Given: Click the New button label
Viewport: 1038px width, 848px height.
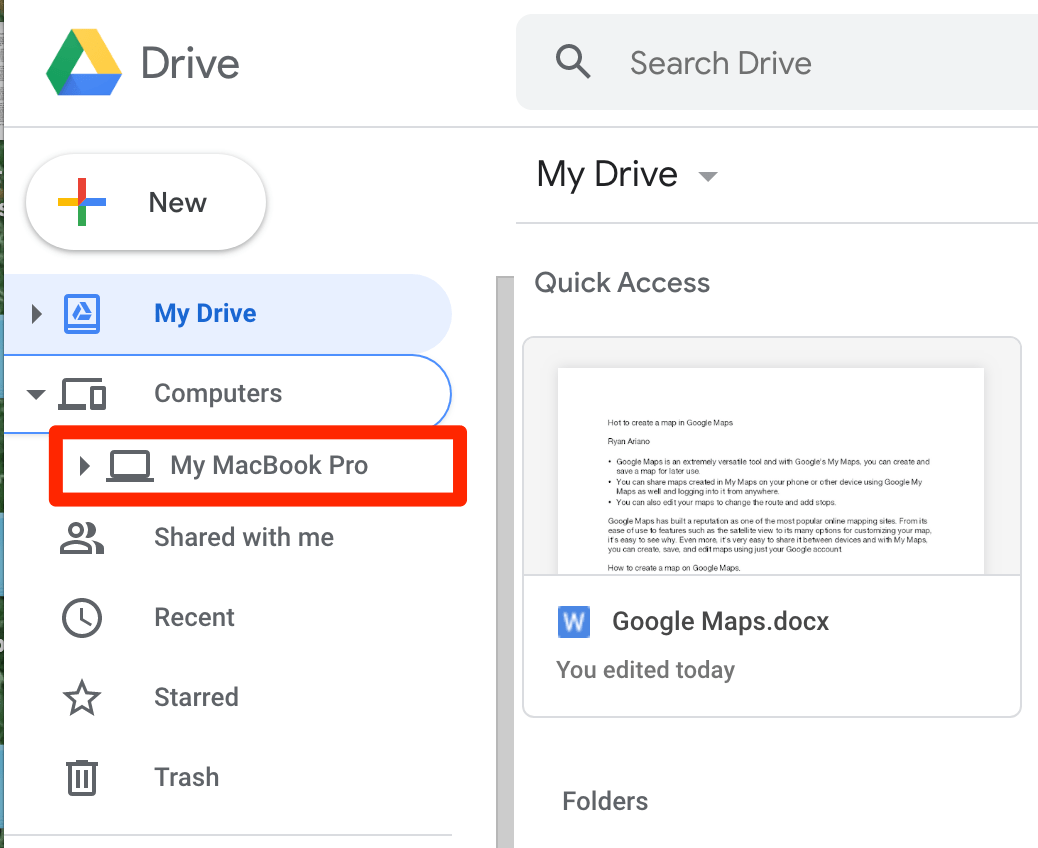Looking at the screenshot, I should pos(177,203).
